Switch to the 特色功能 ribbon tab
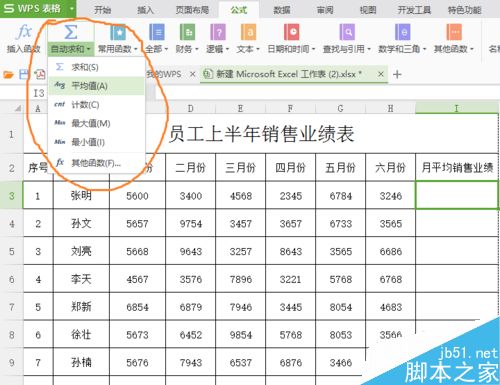The width and height of the screenshot is (500, 385). tap(465, 10)
